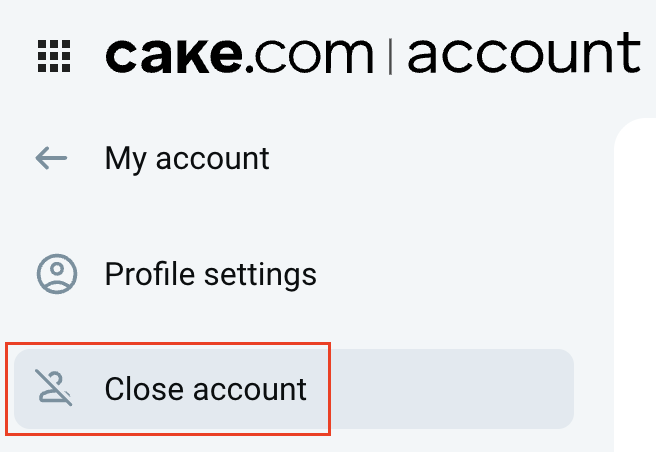Click the Close account text label
This screenshot has height=452, width=656.
(205, 389)
